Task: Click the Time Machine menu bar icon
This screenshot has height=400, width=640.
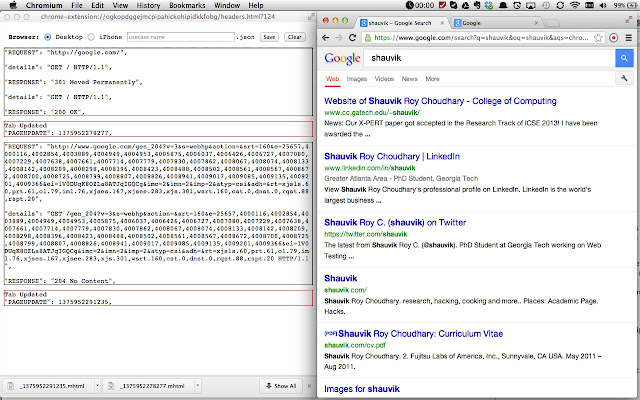Action: click(x=546, y=5)
